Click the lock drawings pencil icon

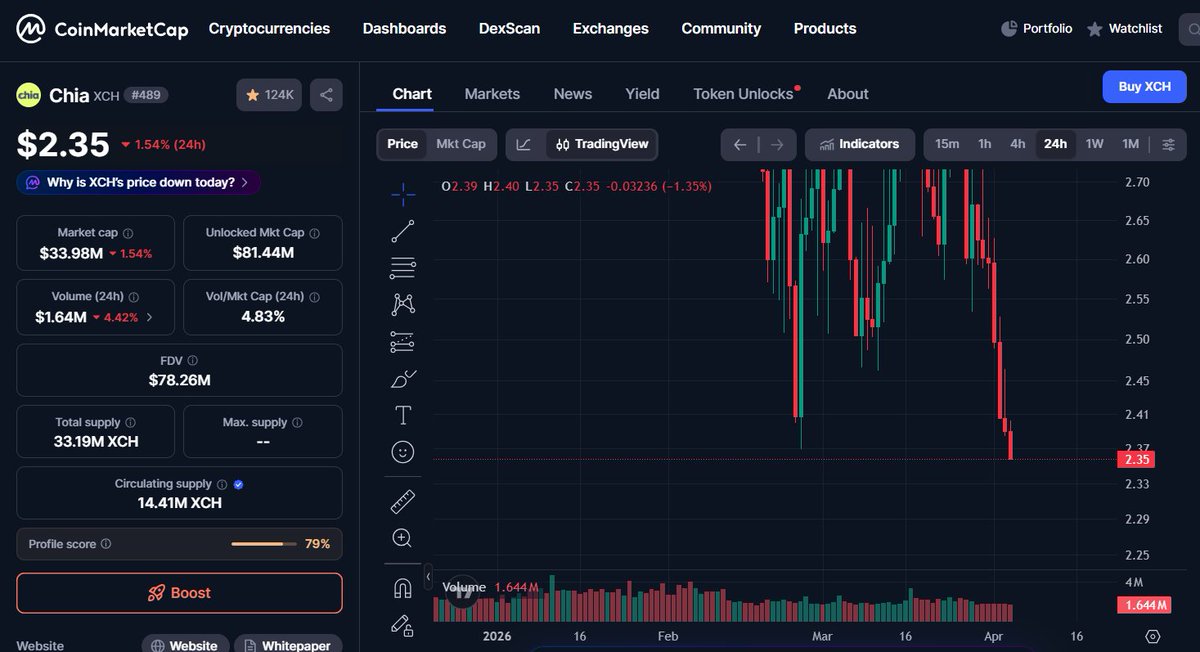(403, 625)
